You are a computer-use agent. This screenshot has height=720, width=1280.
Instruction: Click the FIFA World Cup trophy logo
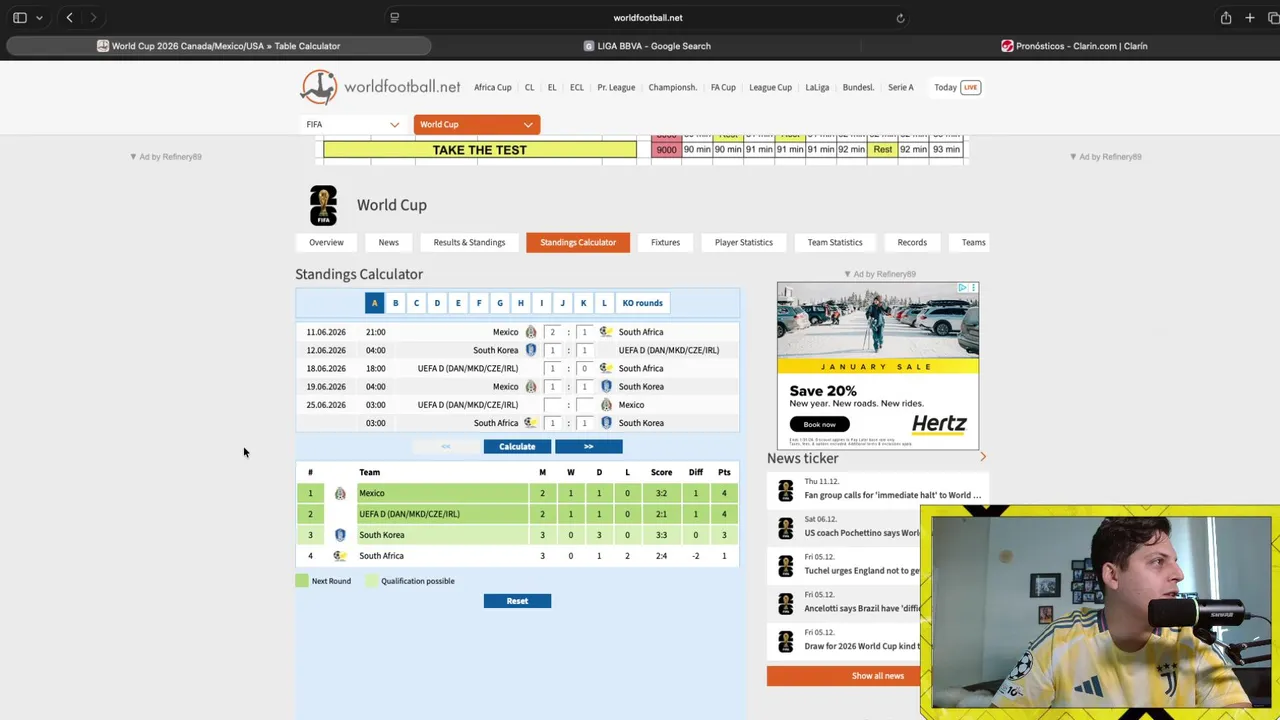[323, 205]
